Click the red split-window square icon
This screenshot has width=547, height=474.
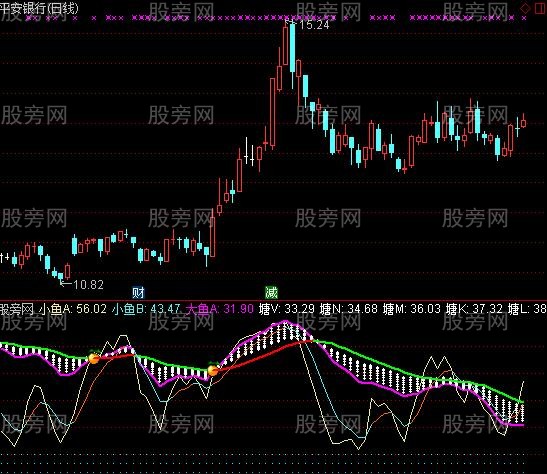[540, 8]
